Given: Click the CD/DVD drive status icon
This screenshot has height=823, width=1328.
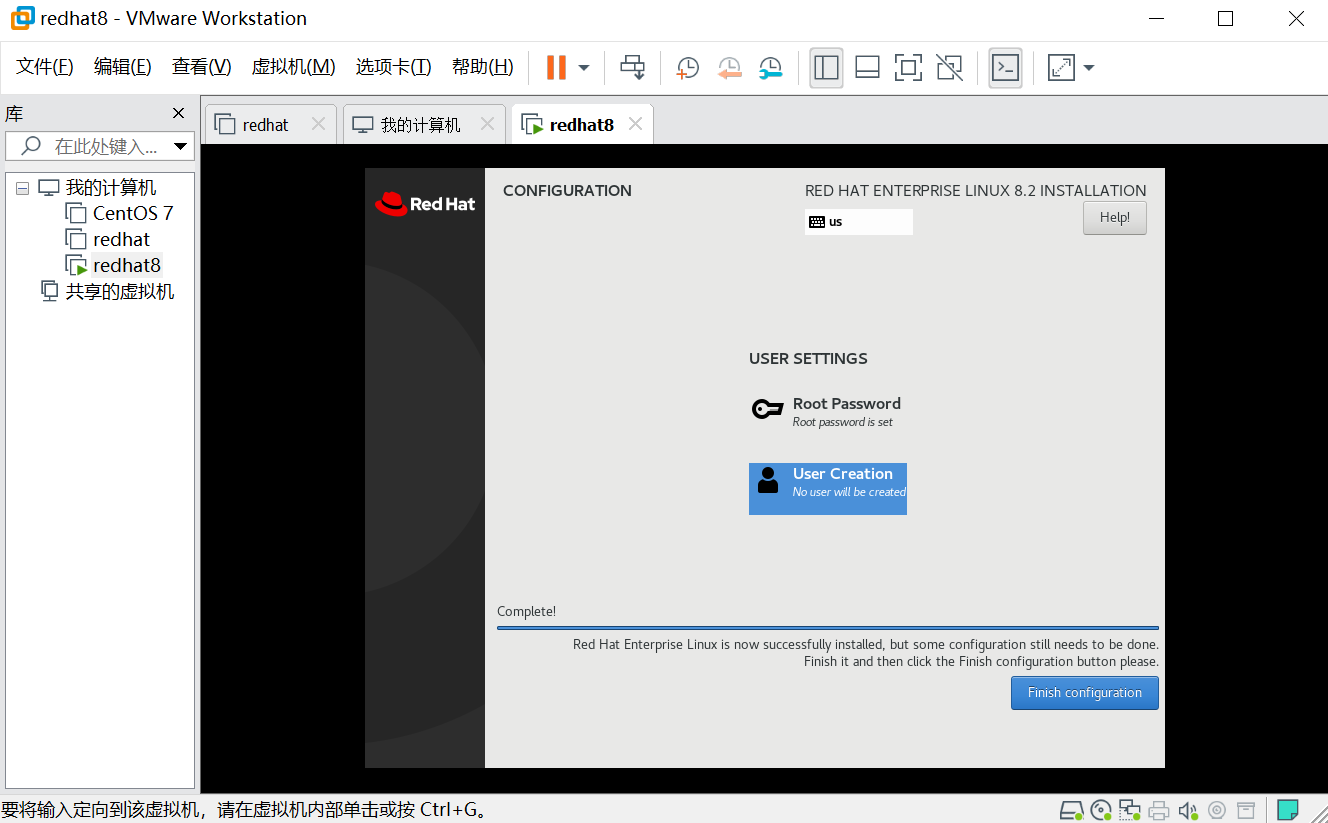Looking at the screenshot, I should [x=1101, y=810].
